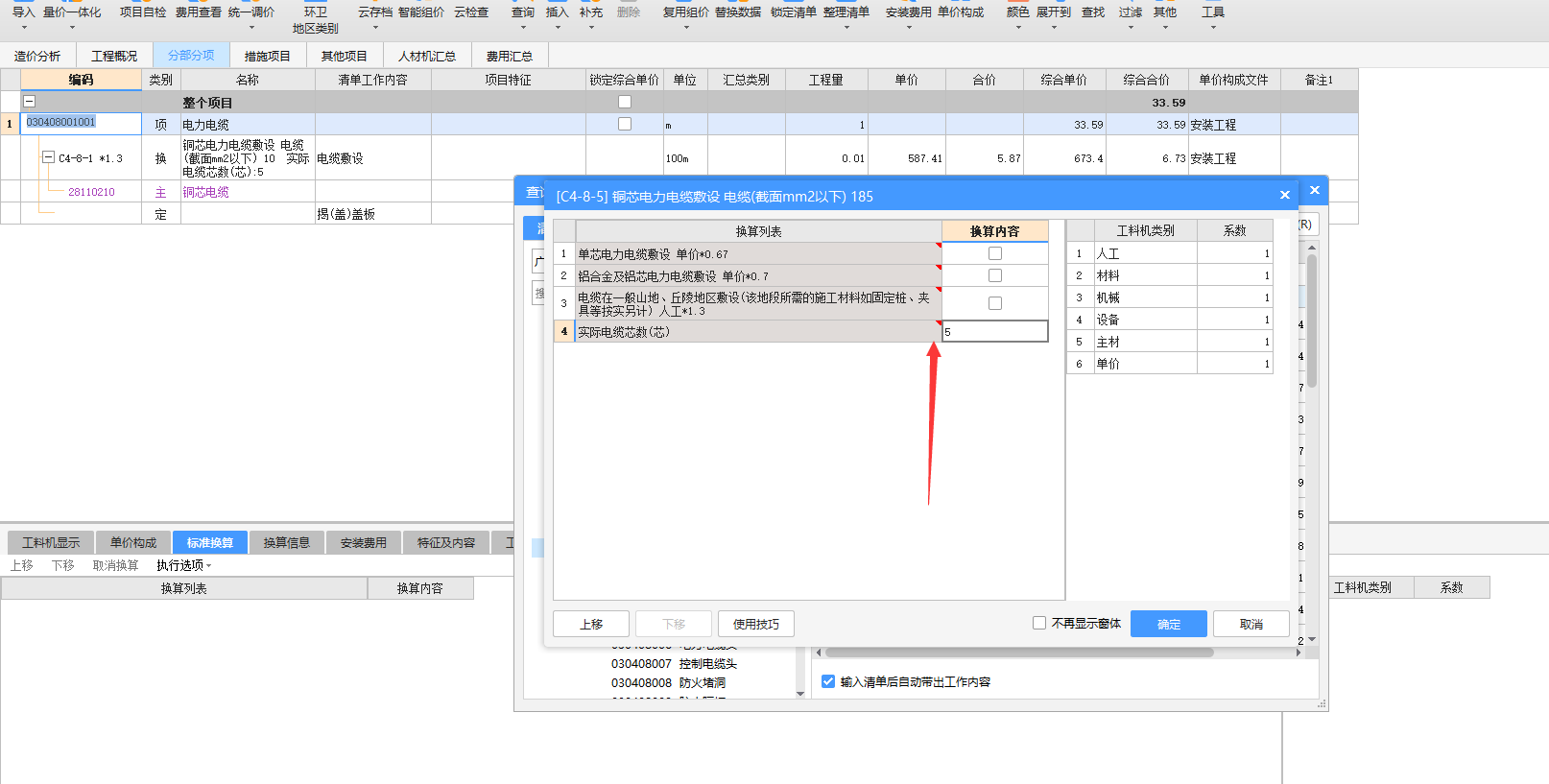Image resolution: width=1549 pixels, height=784 pixels.
Task: Collapse the C4-8-1 *1.3 sub-item node
Action: tap(48, 157)
